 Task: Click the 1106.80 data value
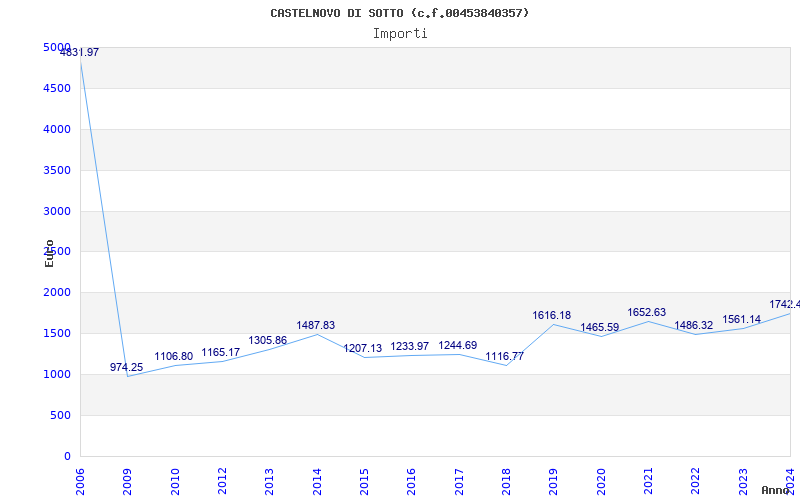coord(173,357)
